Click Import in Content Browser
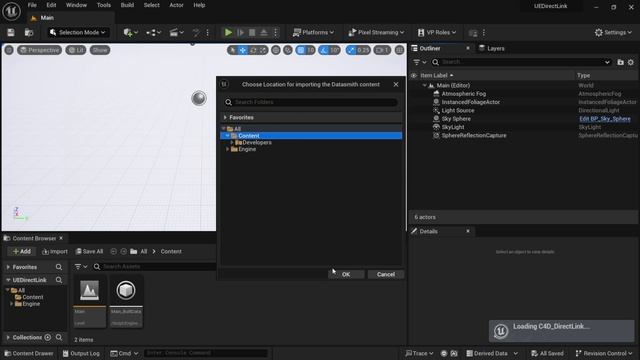 (x=55, y=251)
